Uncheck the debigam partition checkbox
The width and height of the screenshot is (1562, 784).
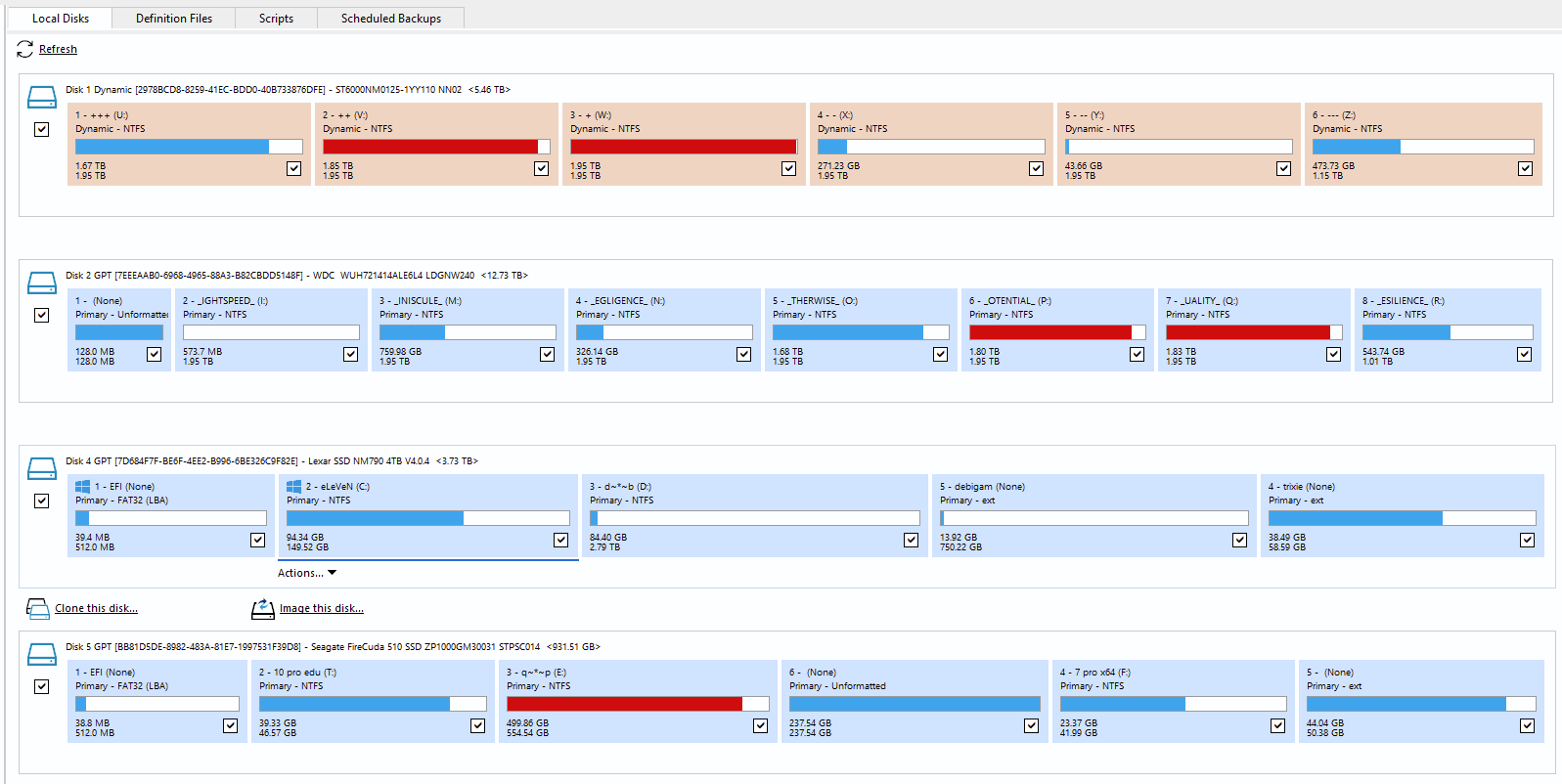pos(1239,540)
